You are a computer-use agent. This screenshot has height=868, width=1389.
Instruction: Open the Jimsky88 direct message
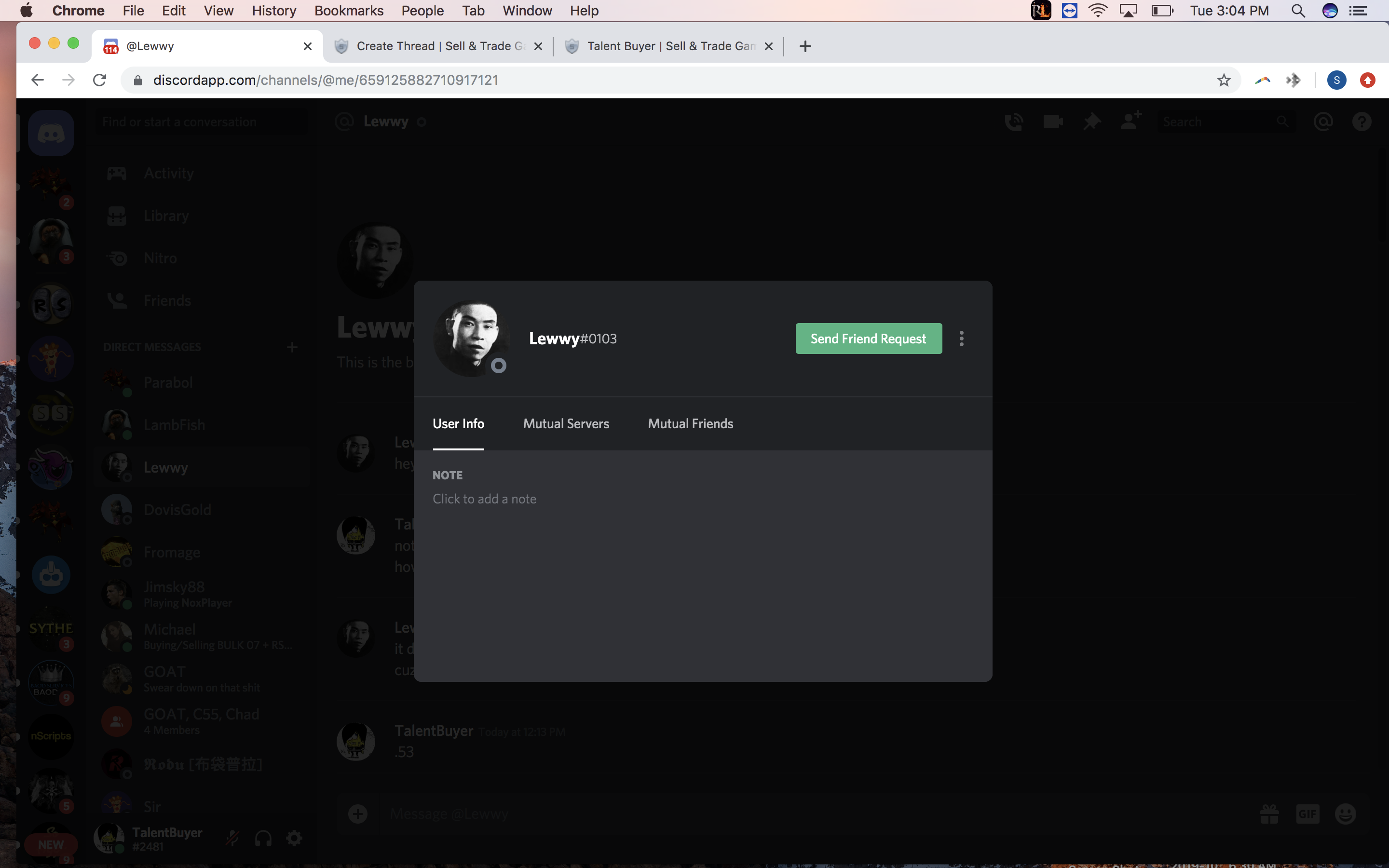pyautogui.click(x=201, y=594)
